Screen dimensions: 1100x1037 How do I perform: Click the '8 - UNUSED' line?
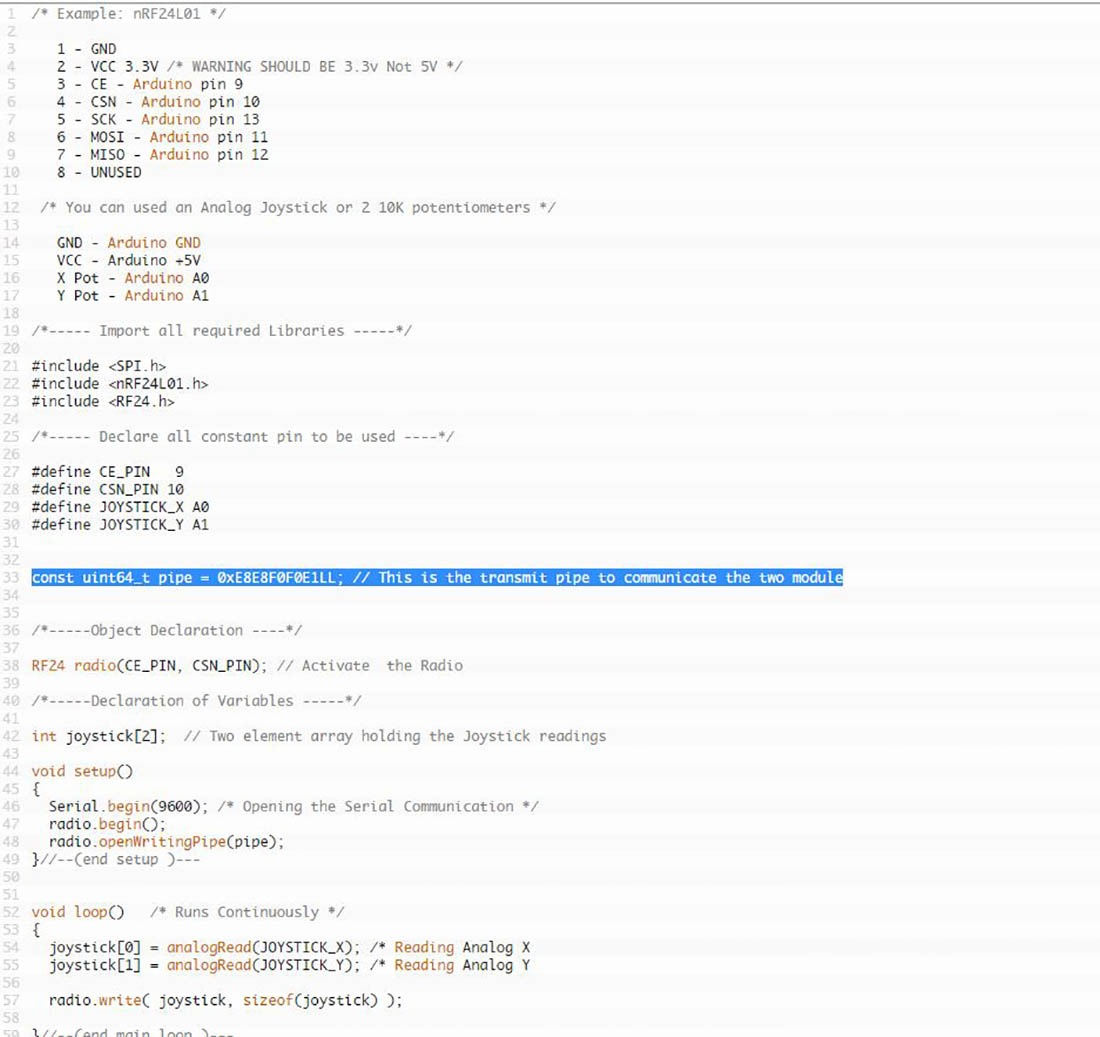[x=99, y=173]
